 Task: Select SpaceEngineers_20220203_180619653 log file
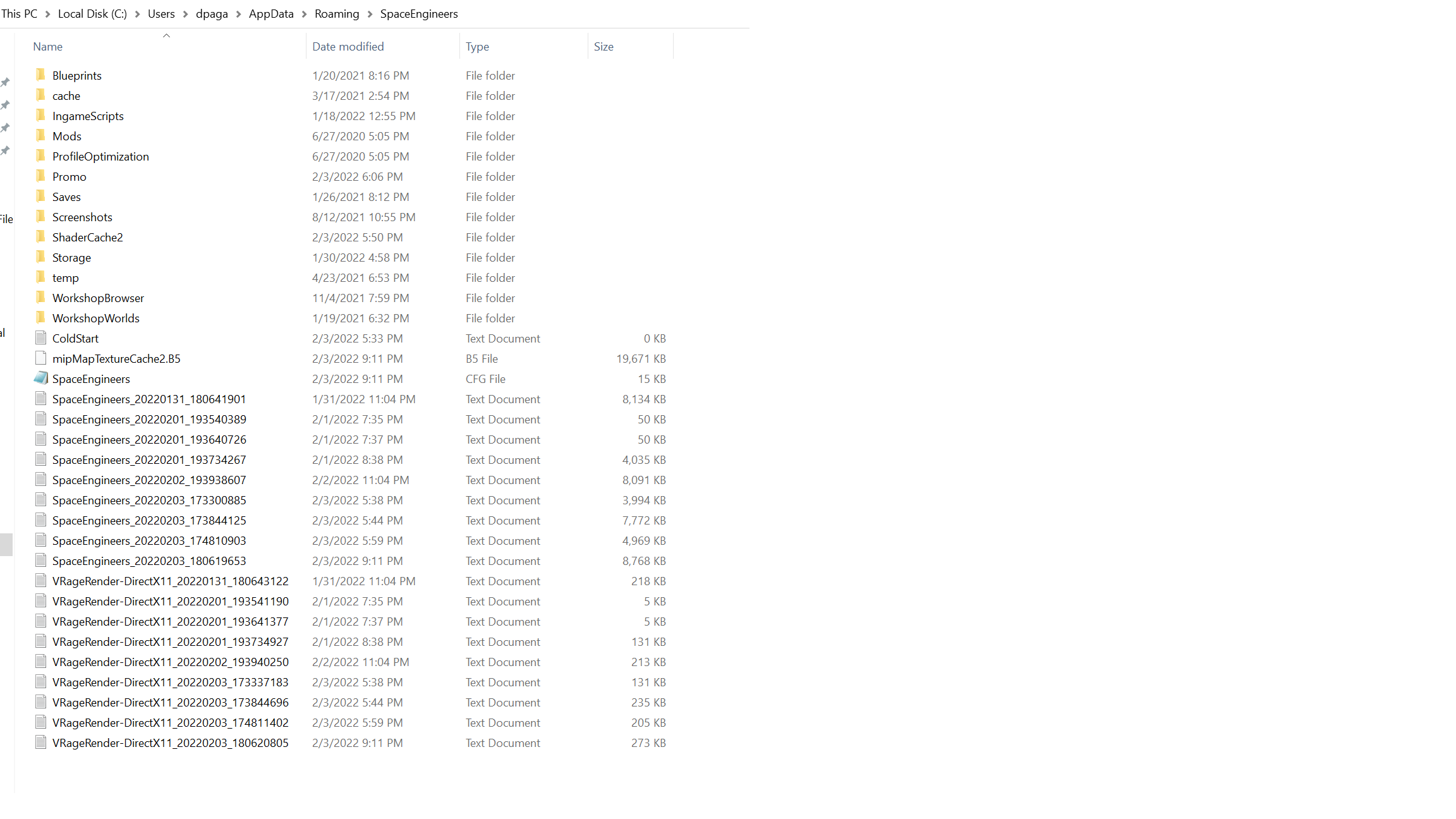pos(149,561)
